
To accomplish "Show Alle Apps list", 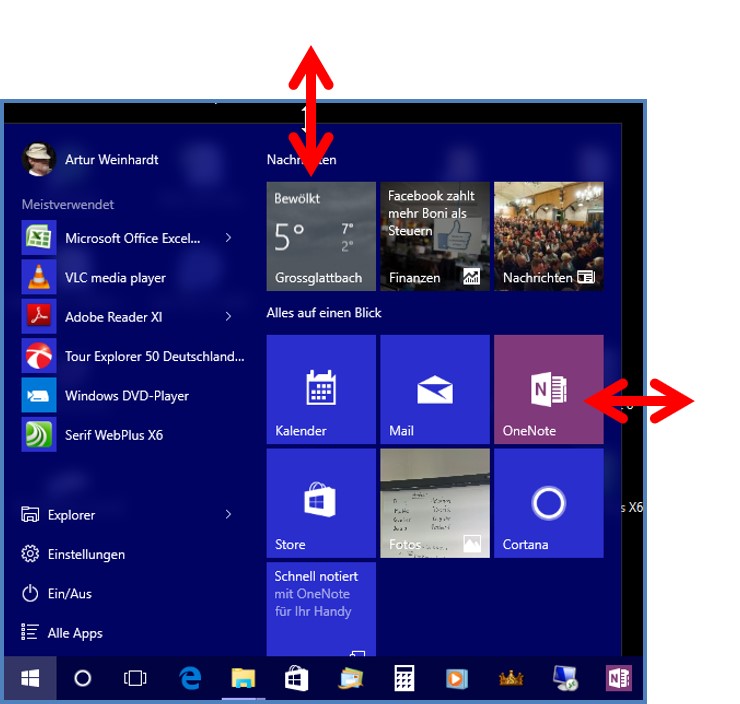I will [x=62, y=633].
